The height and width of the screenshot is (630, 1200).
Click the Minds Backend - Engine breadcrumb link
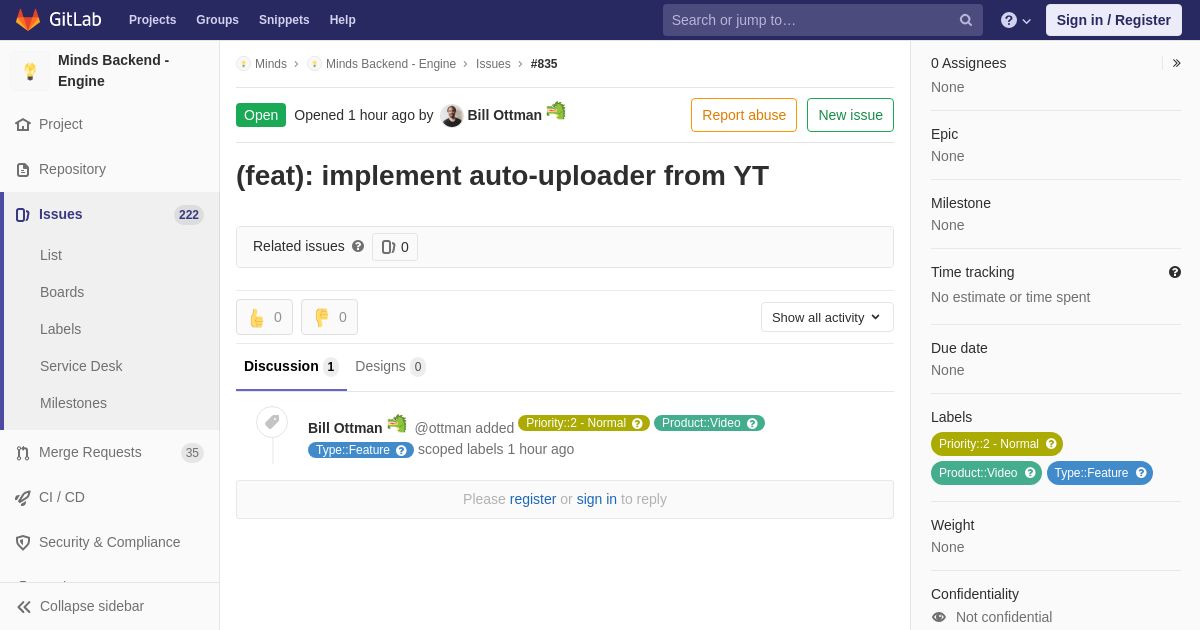coord(391,64)
